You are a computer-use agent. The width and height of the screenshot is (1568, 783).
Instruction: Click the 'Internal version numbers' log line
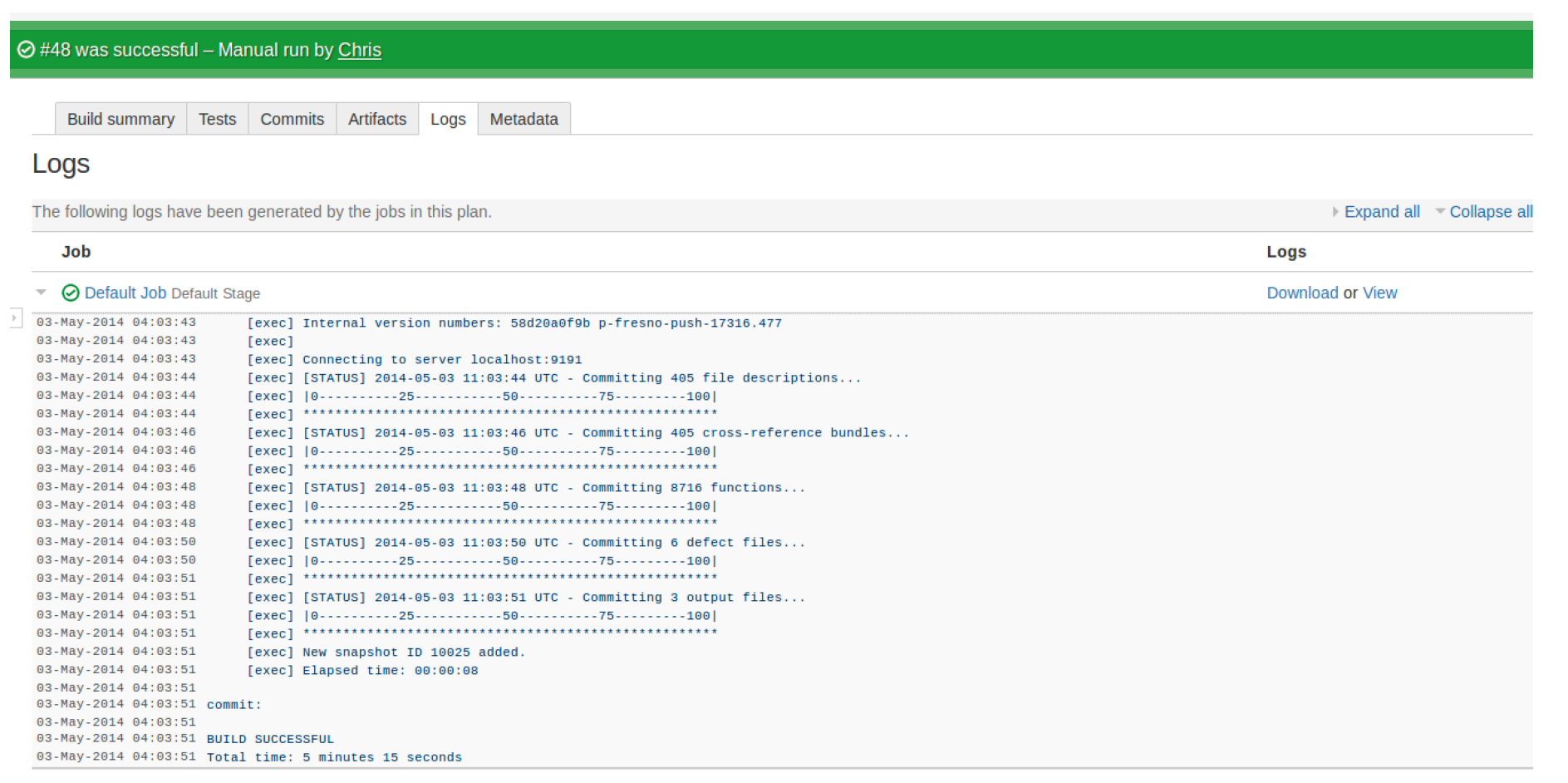pos(542,323)
